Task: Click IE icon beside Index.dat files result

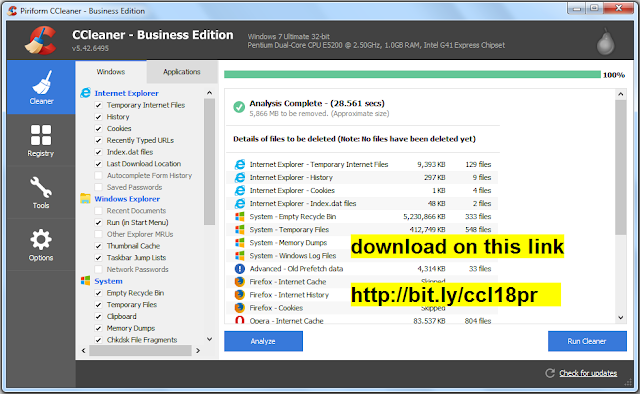Action: point(240,203)
